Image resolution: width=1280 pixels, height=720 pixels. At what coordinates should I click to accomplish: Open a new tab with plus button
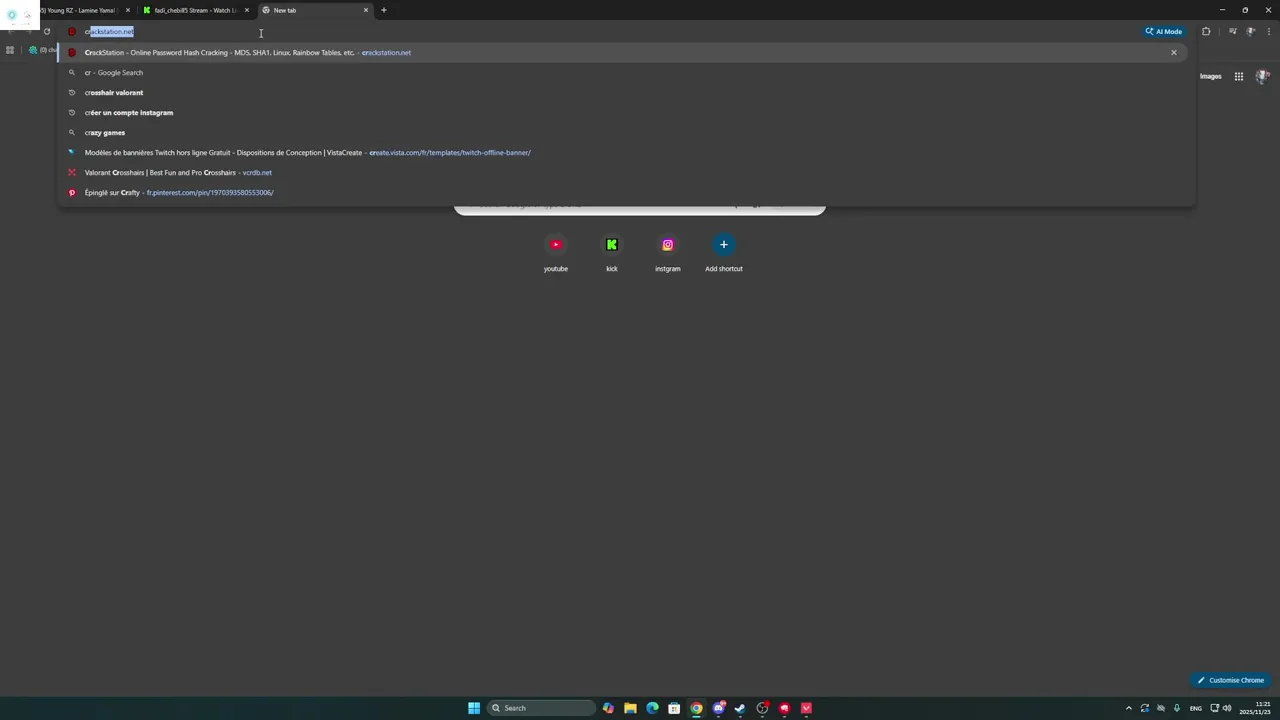383,10
